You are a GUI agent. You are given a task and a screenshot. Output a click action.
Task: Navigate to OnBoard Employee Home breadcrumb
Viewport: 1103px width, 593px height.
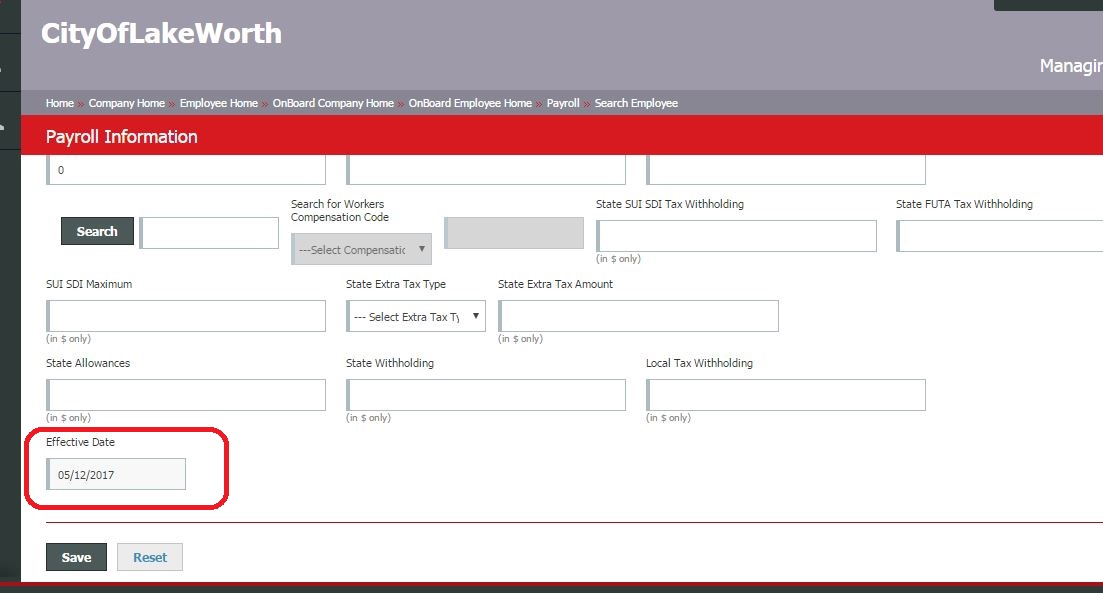470,103
